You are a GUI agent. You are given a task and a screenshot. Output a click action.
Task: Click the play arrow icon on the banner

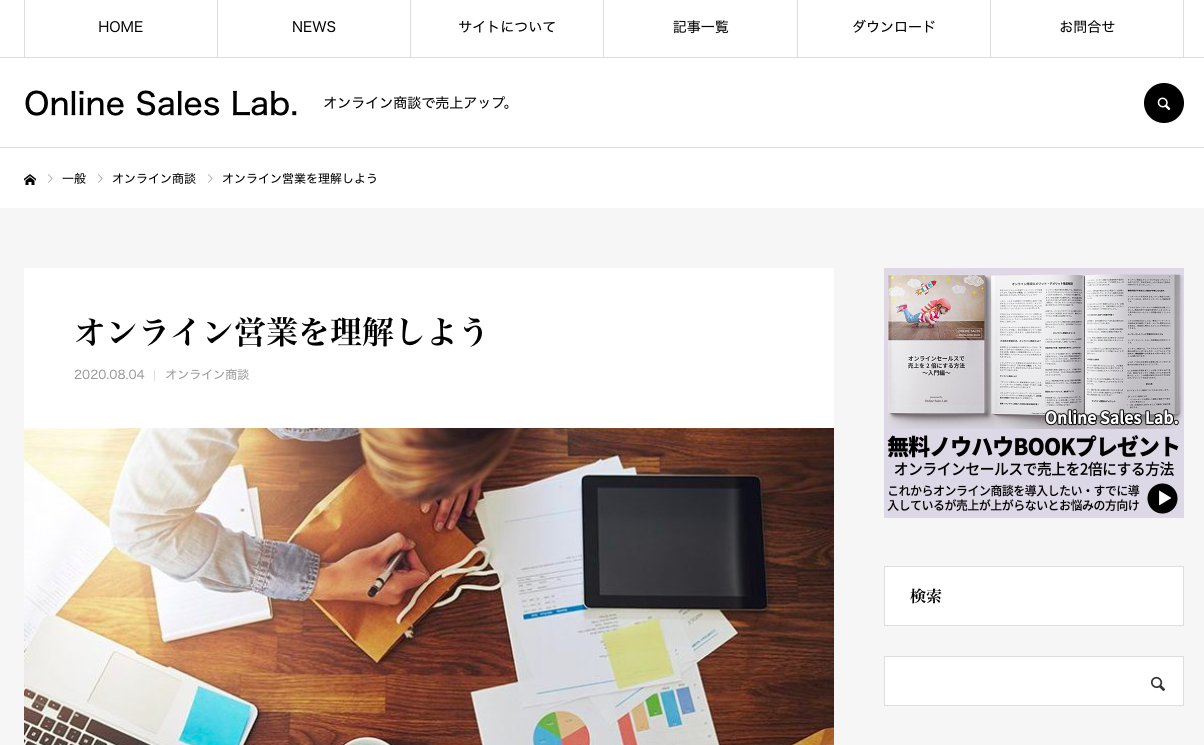click(x=1162, y=498)
